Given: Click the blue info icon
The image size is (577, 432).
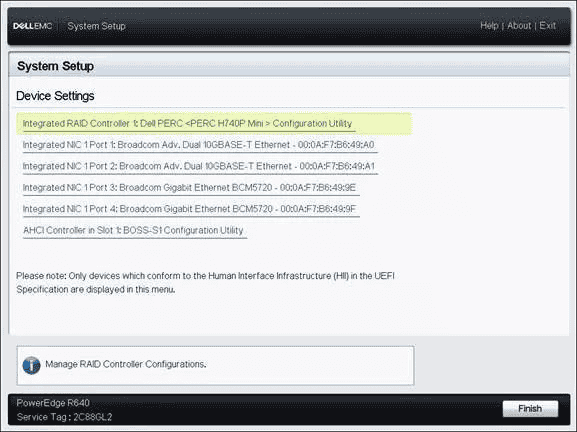Looking at the screenshot, I should click(31, 365).
